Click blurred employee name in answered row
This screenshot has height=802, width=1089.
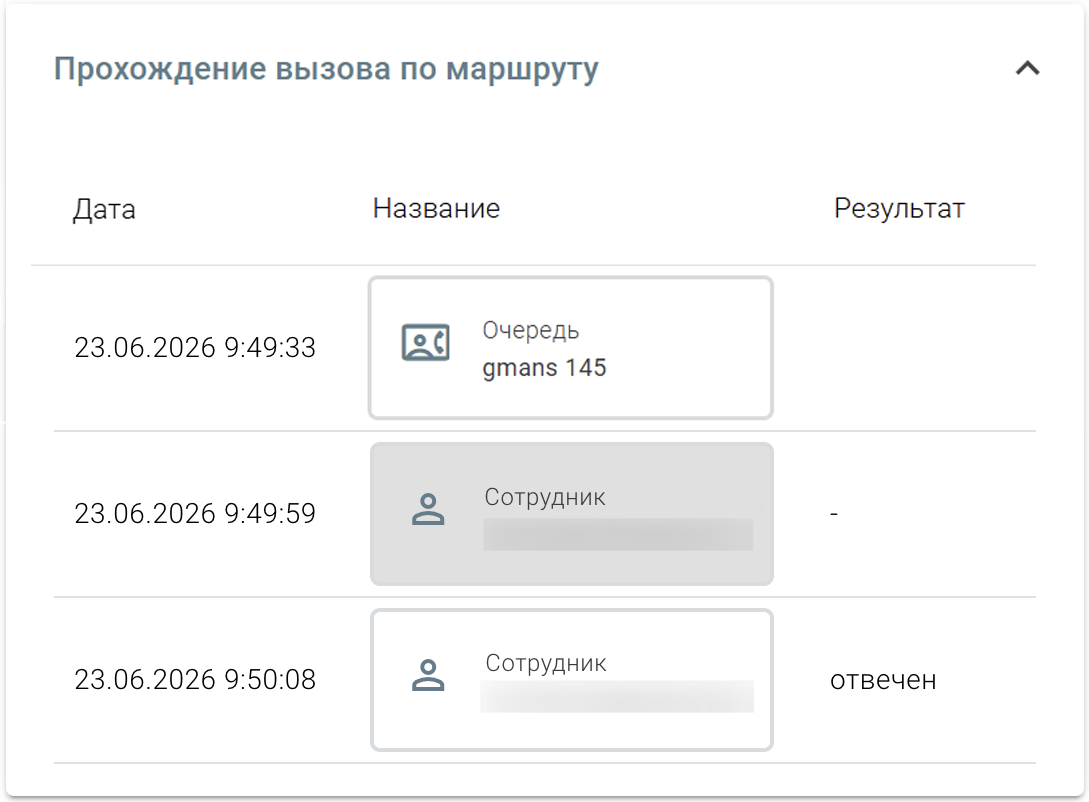(x=617, y=696)
